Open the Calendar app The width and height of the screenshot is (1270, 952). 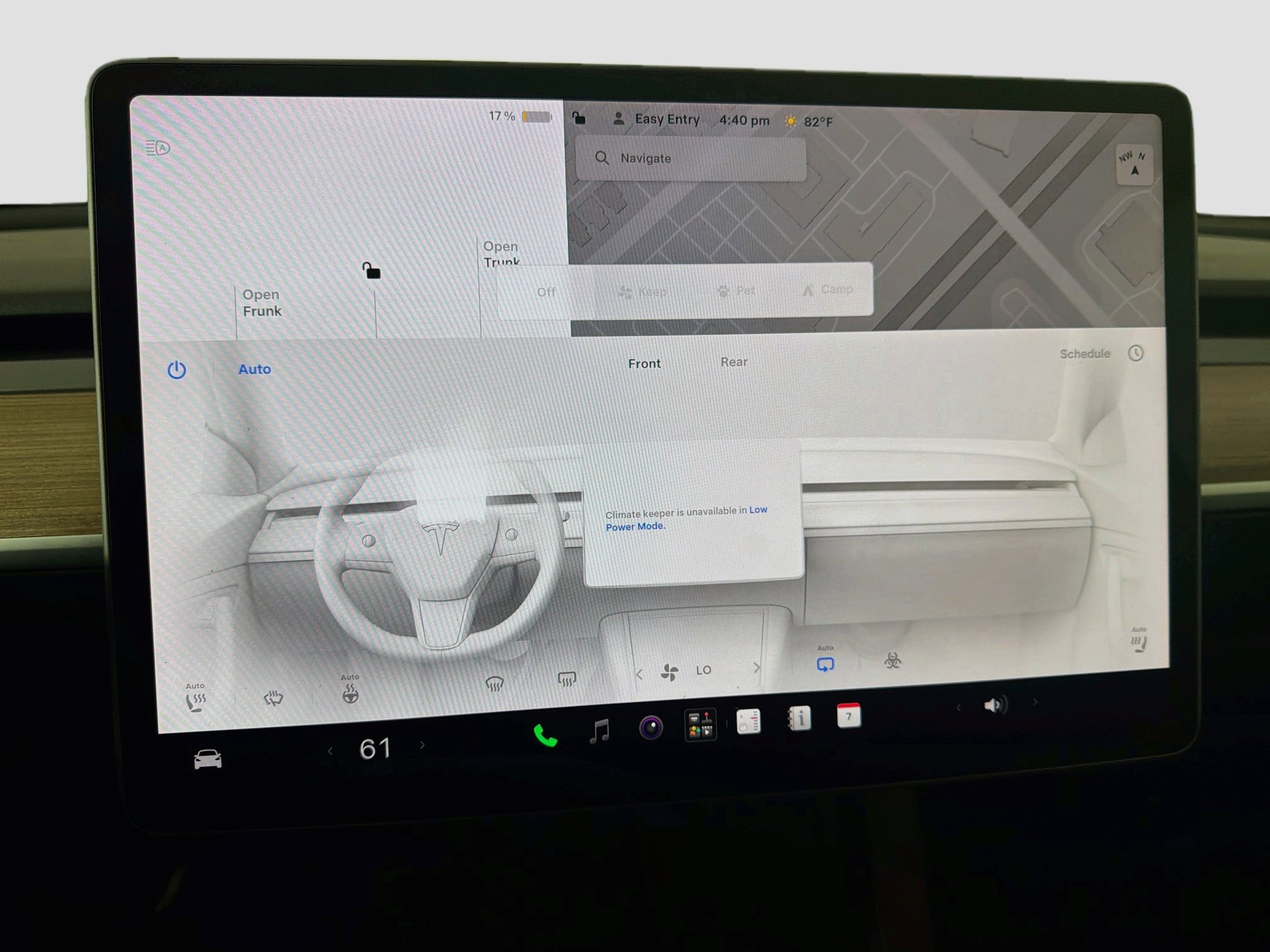848,715
